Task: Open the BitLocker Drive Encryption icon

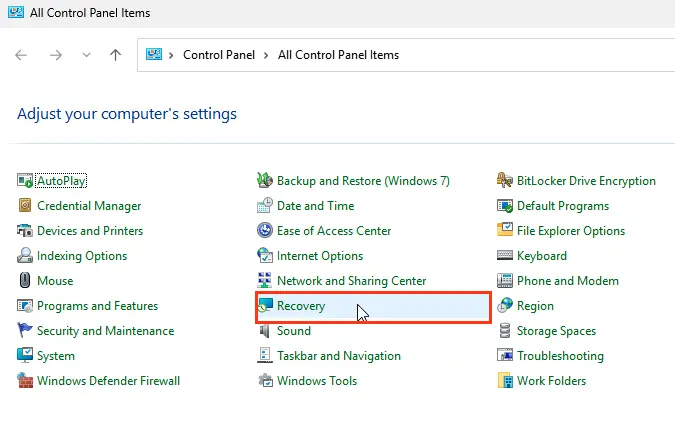Action: coord(506,181)
